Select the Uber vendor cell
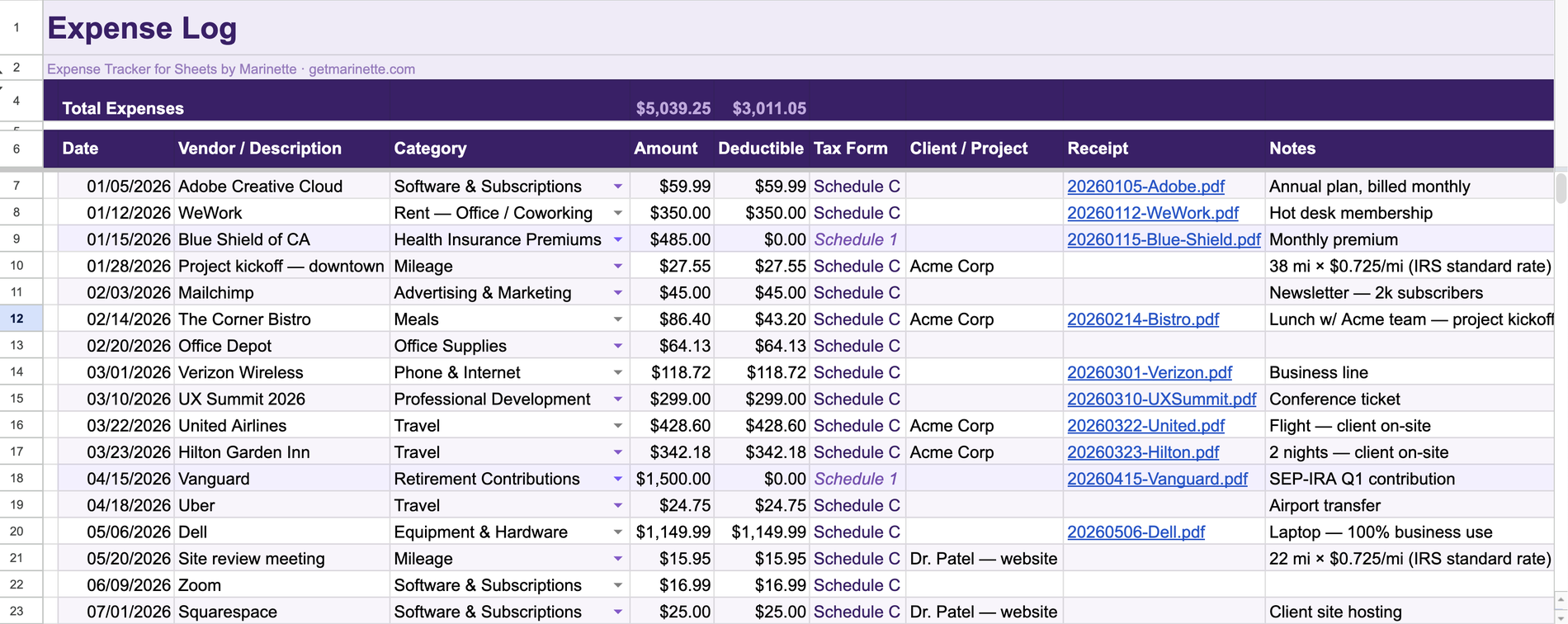 click(x=282, y=505)
